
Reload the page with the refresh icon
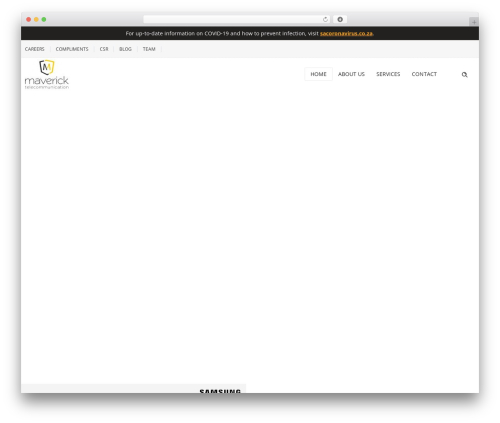tap(325, 20)
